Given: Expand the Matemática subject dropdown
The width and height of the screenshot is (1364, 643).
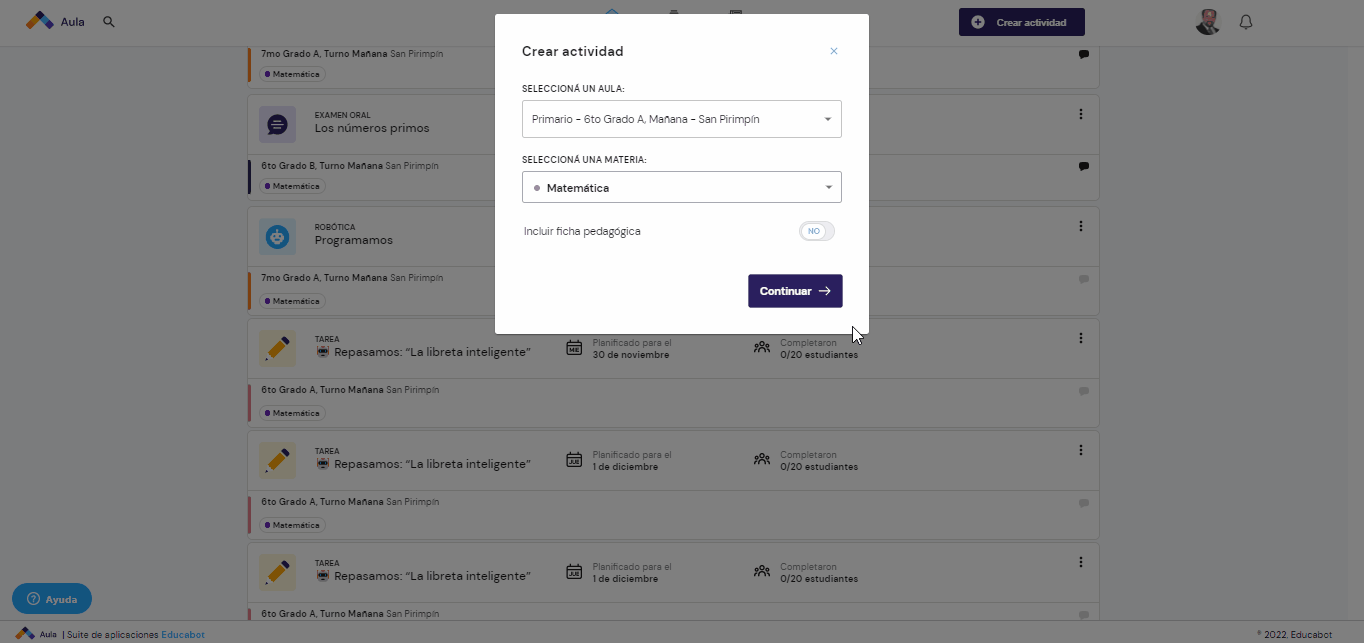Looking at the screenshot, I should pos(682,187).
